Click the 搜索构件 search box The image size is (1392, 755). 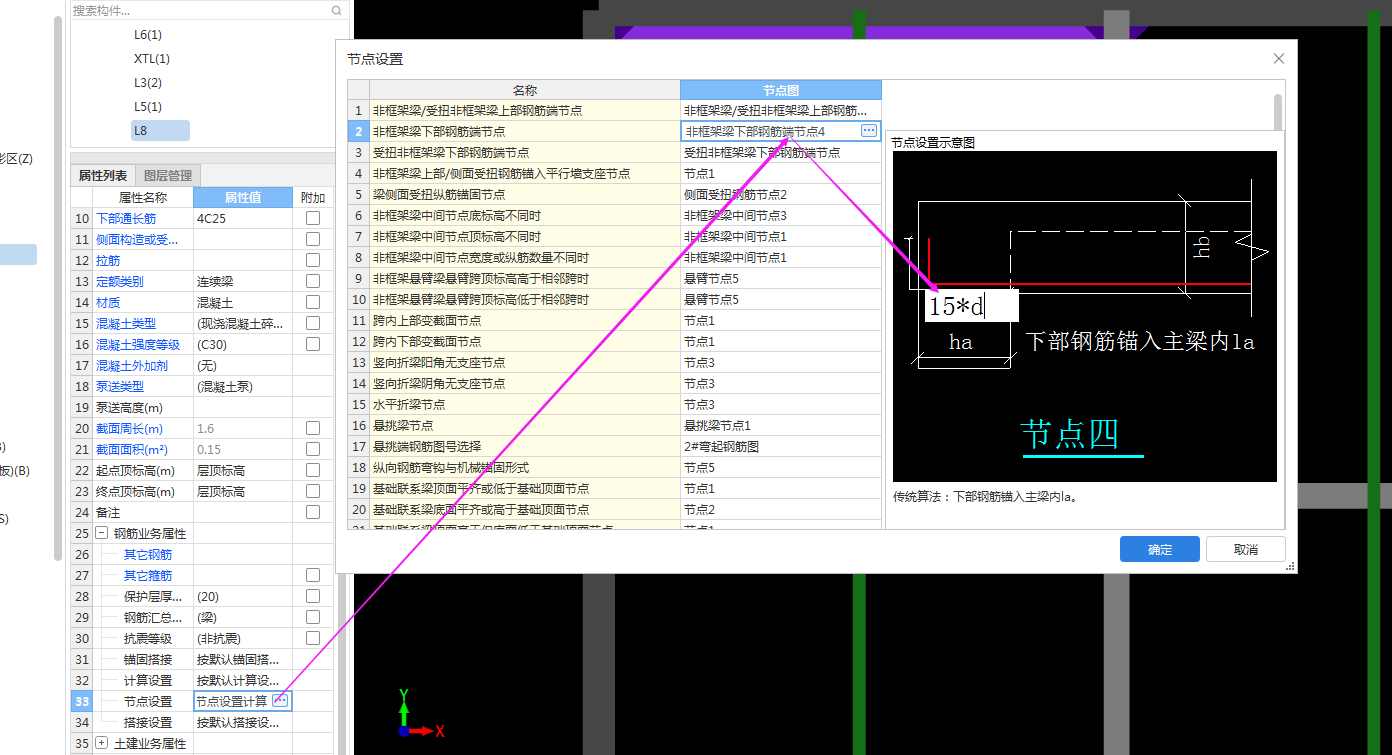[x=207, y=10]
